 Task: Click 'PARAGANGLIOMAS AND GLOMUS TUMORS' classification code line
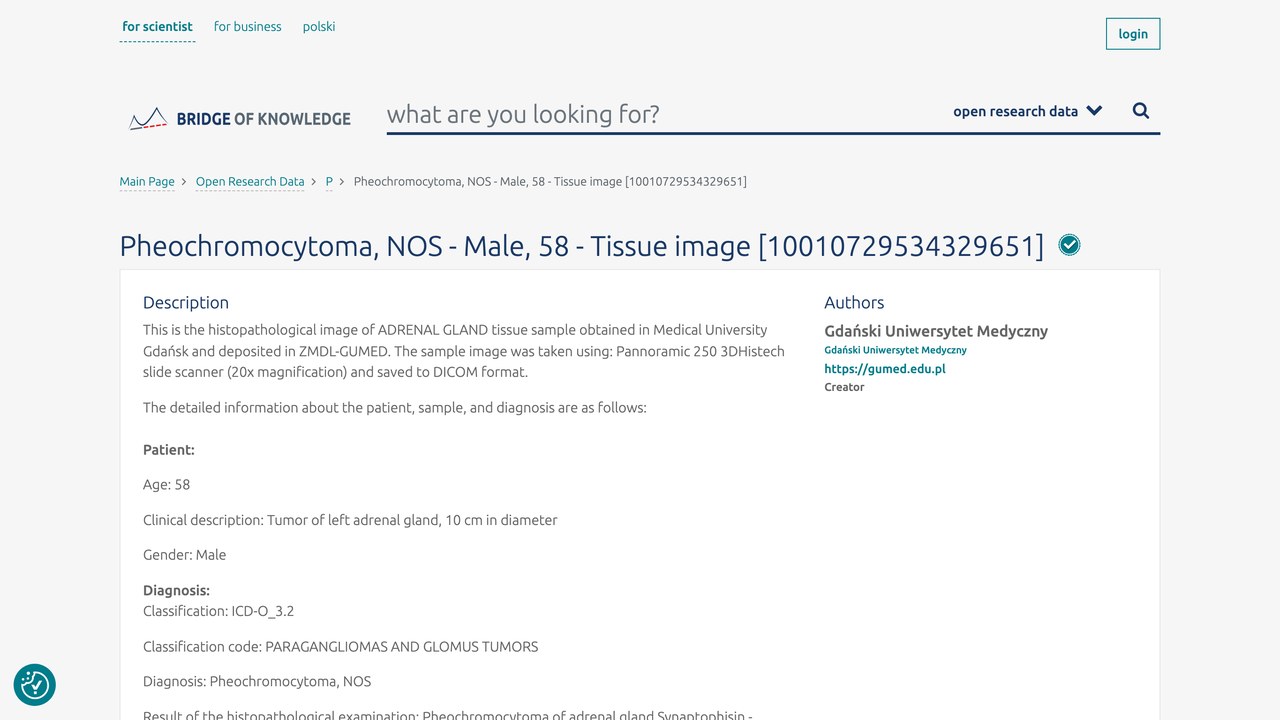pyautogui.click(x=340, y=647)
